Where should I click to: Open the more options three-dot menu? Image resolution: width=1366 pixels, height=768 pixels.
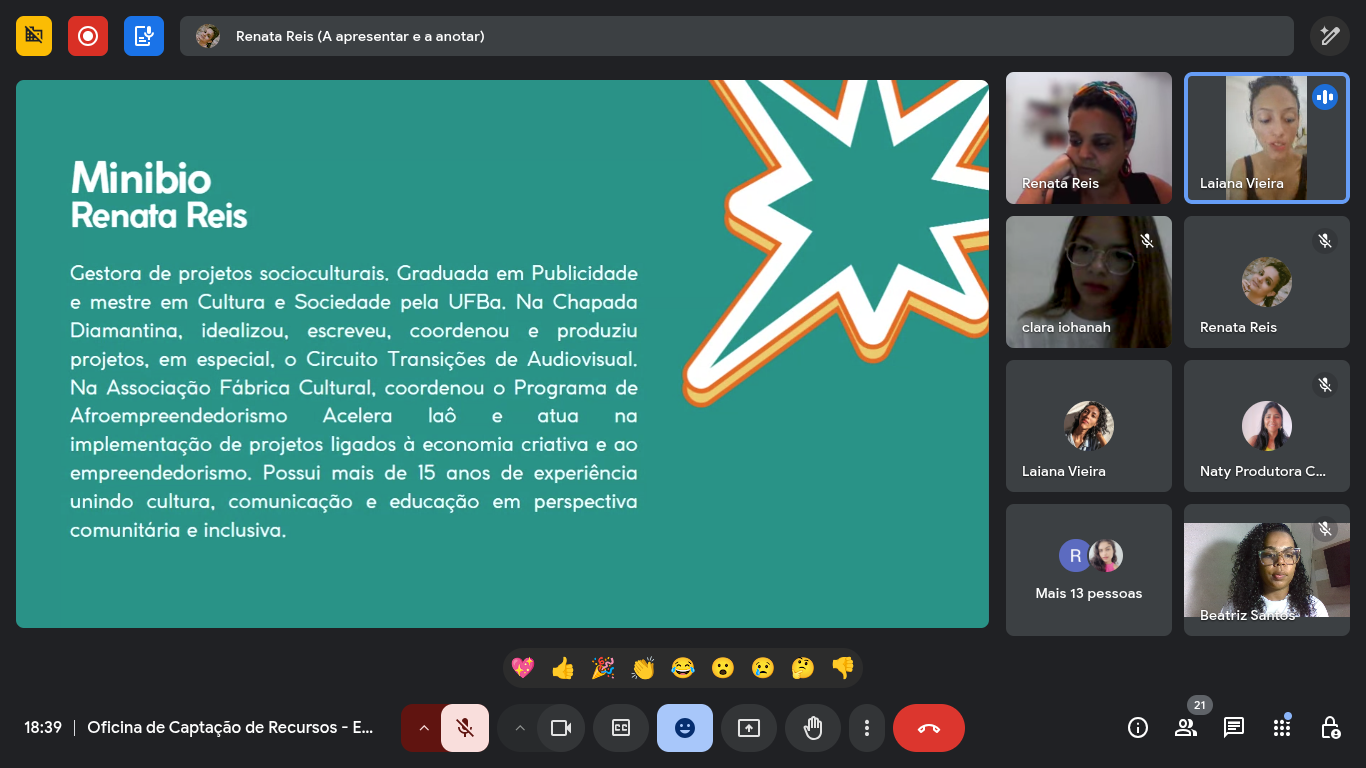(867, 728)
